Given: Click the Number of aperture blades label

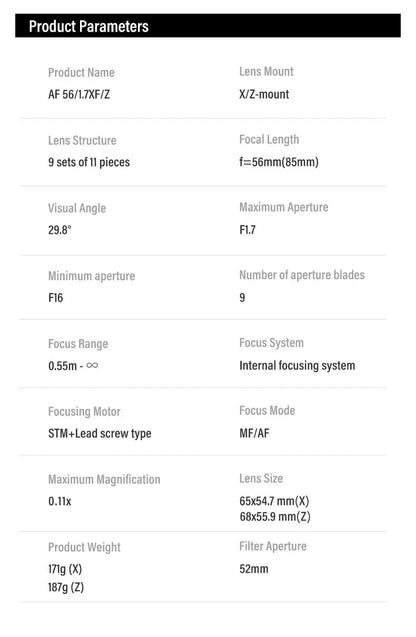Looking at the screenshot, I should pos(302,275).
